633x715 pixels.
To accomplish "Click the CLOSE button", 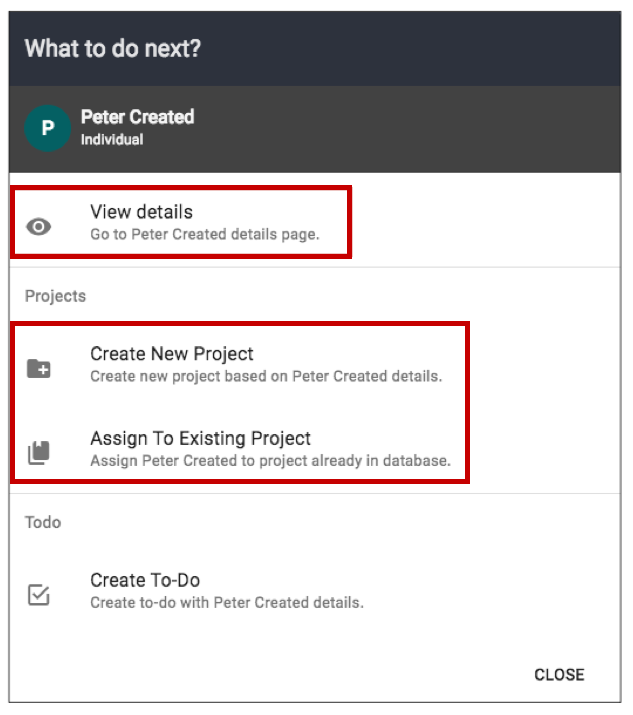I will [x=559, y=675].
